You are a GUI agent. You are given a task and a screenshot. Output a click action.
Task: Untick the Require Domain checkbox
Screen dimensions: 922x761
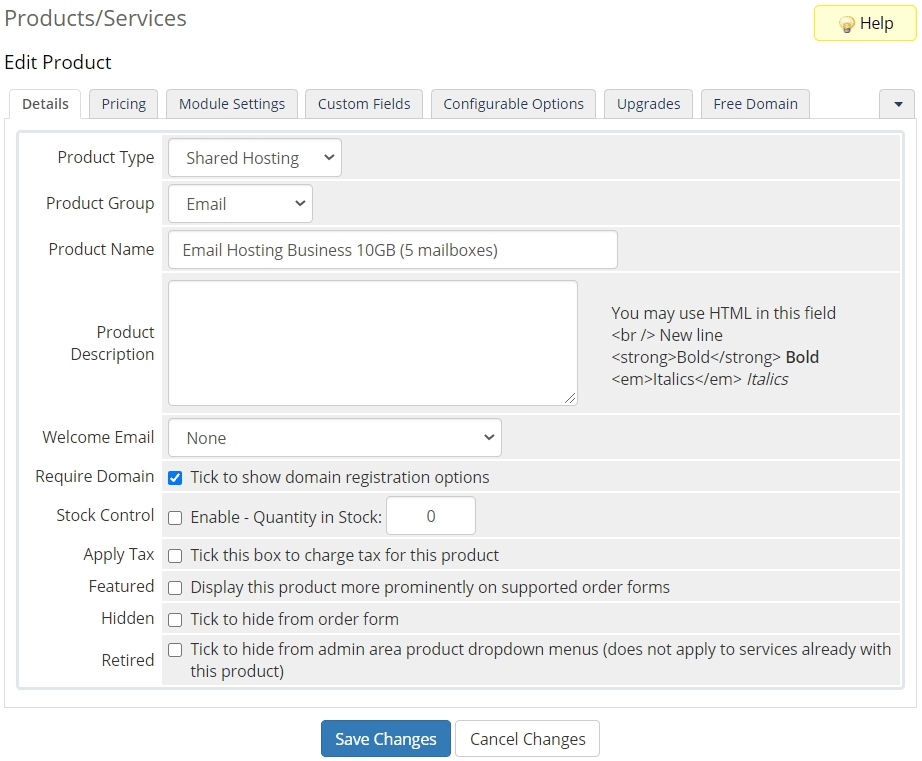(x=175, y=478)
